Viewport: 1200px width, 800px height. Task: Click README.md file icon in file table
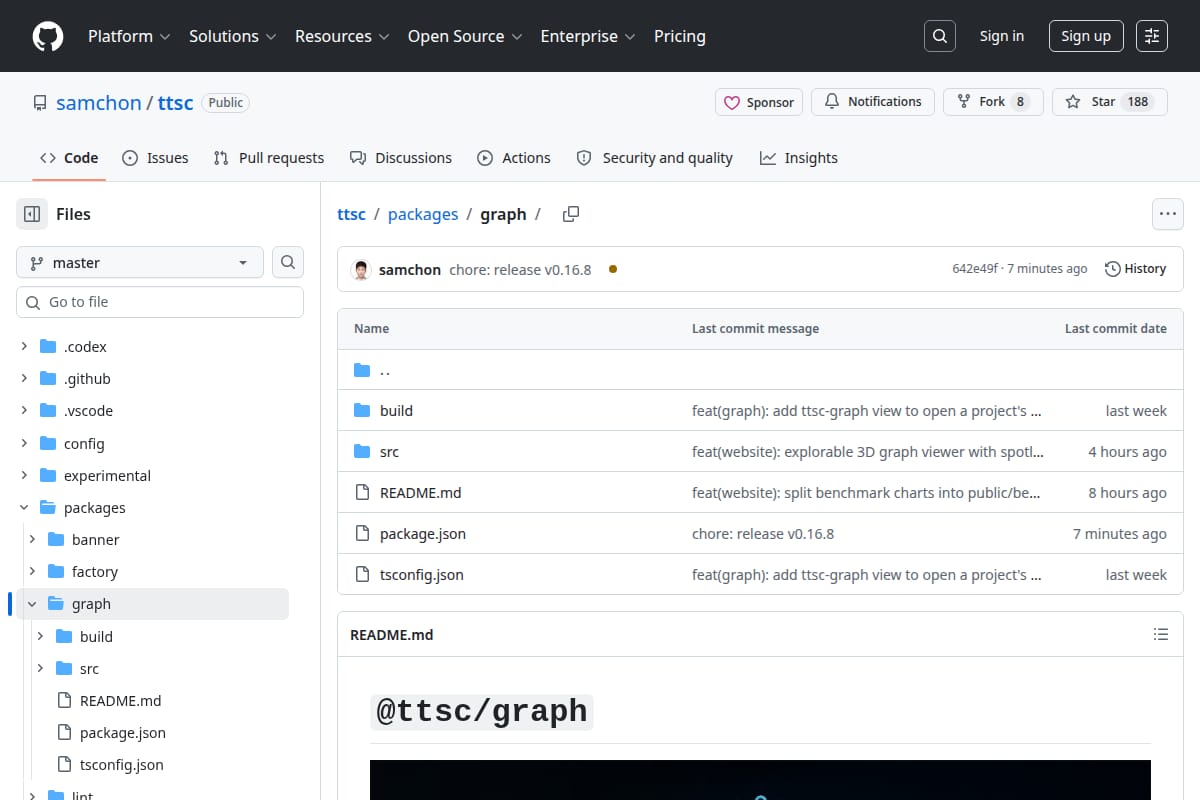tap(362, 492)
